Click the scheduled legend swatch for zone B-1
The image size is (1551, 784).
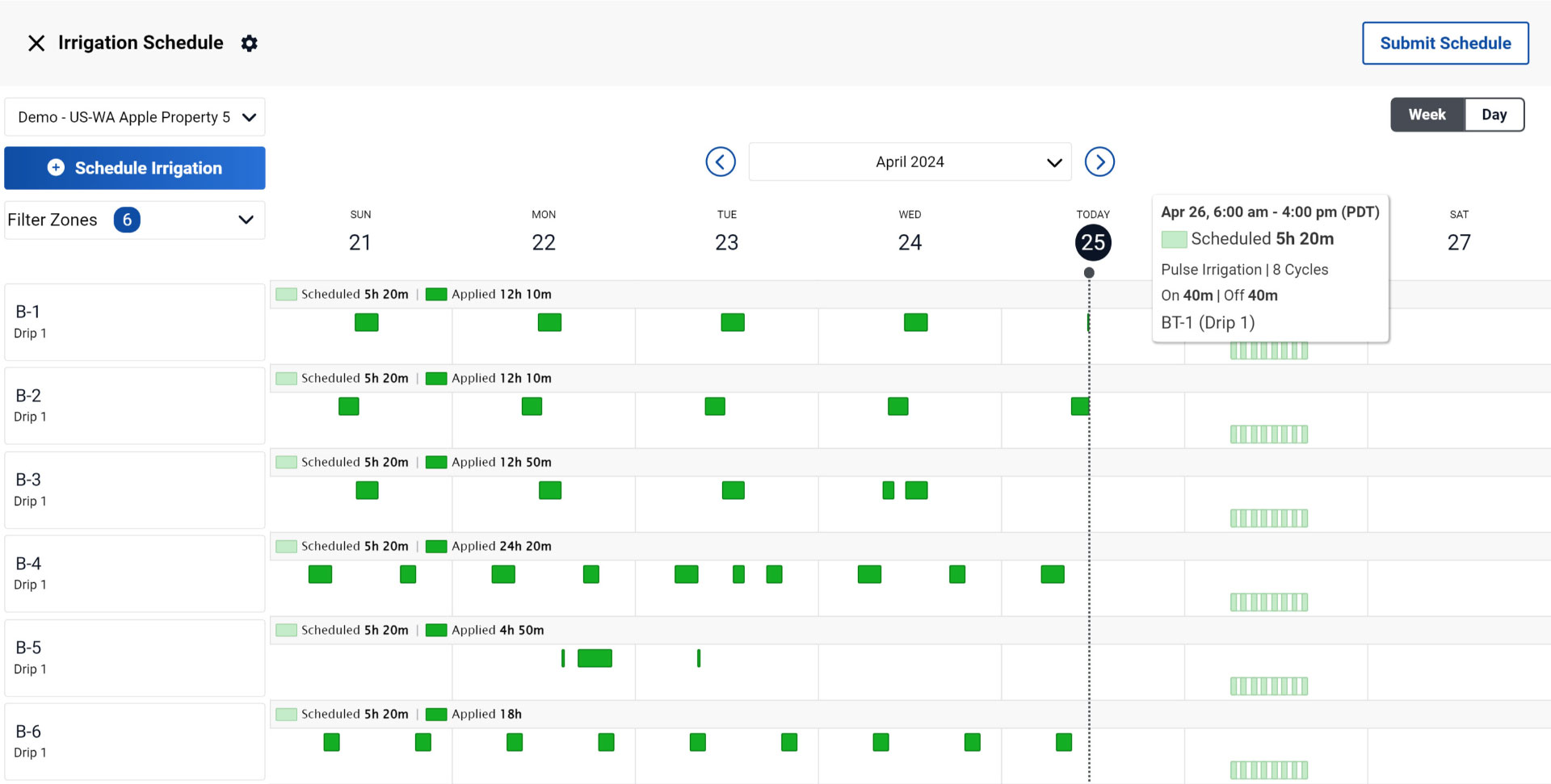tap(285, 294)
